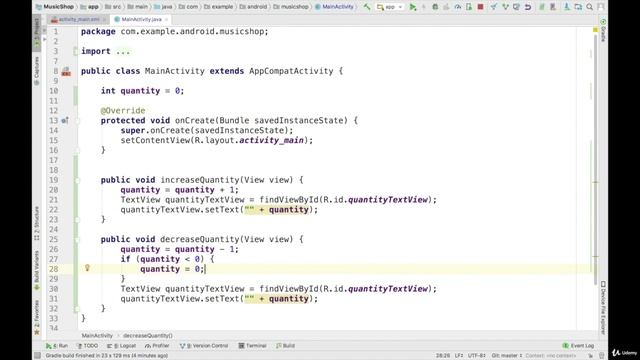Open the Profiler tool window

coord(157,346)
